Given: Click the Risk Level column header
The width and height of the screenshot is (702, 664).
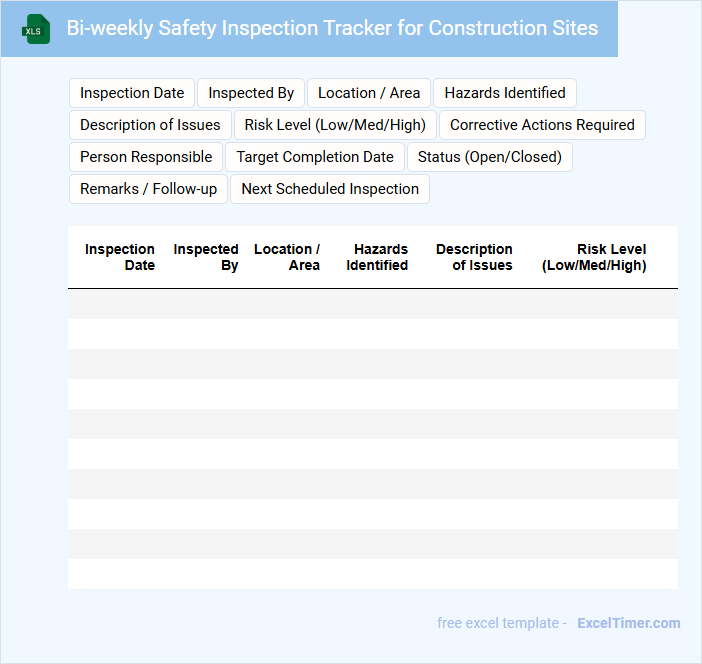Looking at the screenshot, I should [x=594, y=257].
